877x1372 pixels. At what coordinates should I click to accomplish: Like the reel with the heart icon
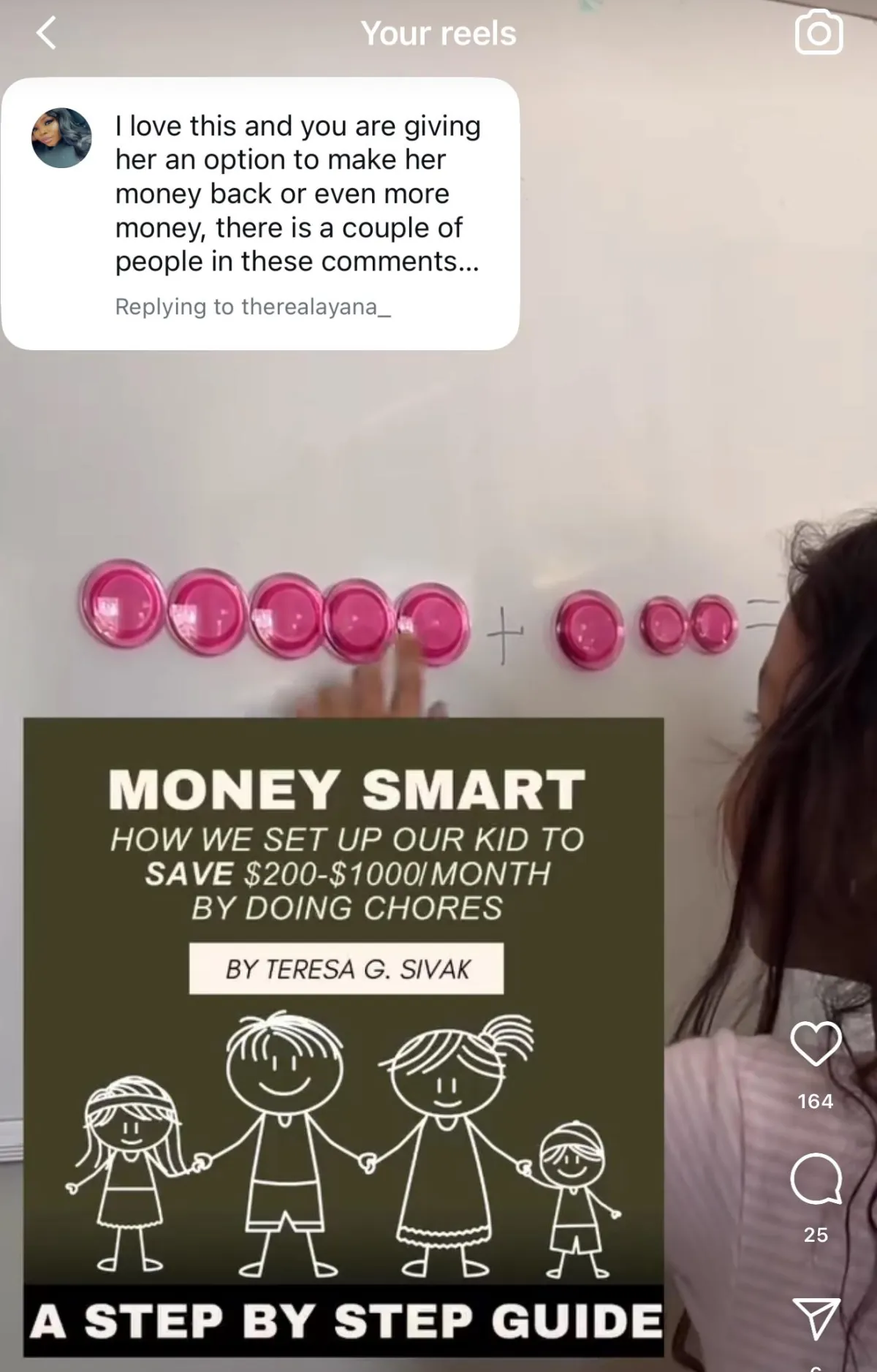pos(816,1043)
